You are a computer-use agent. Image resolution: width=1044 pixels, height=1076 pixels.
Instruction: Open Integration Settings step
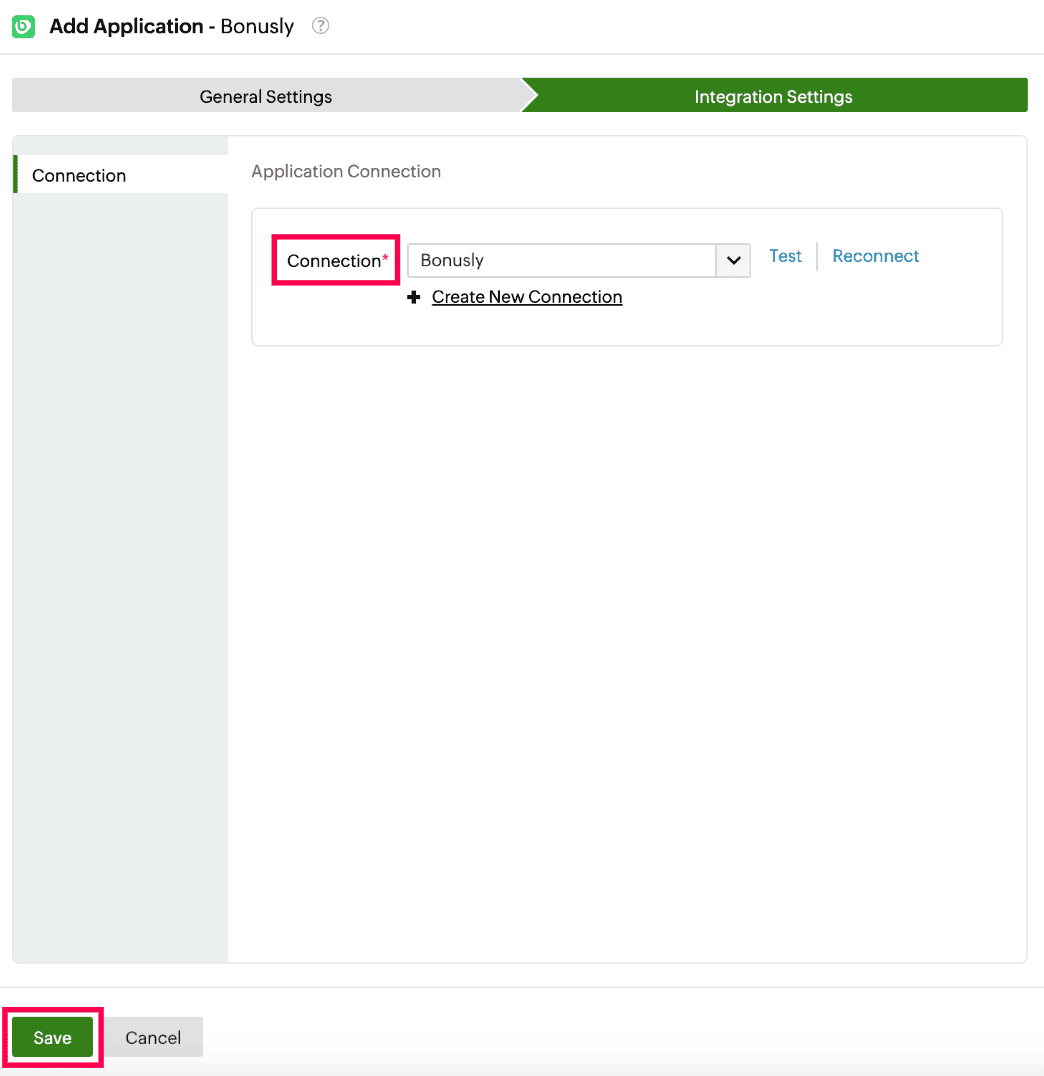[x=774, y=96]
